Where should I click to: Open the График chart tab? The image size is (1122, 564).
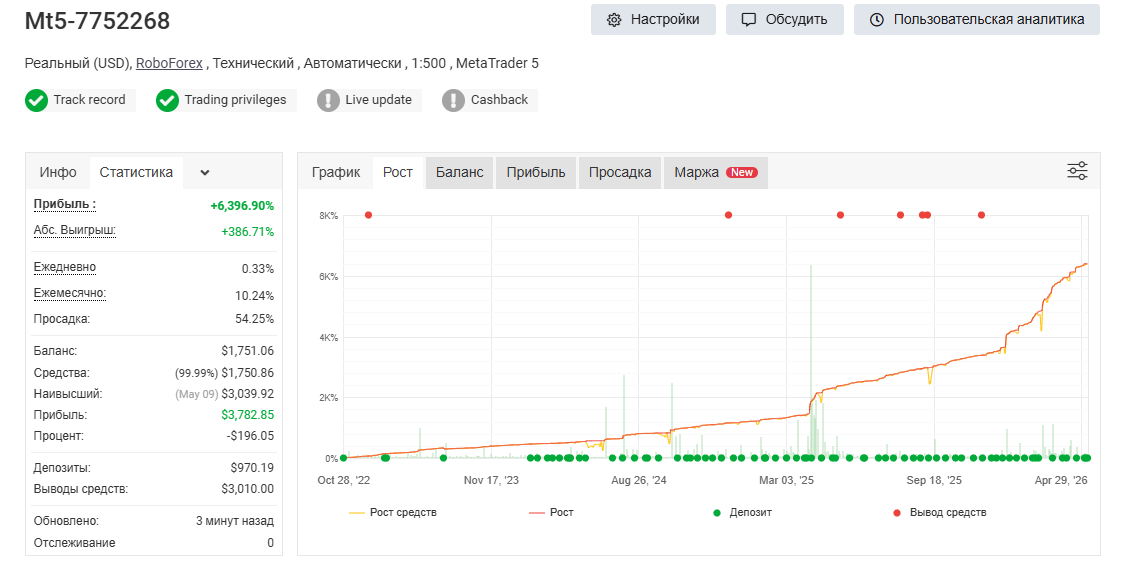pyautogui.click(x=336, y=172)
